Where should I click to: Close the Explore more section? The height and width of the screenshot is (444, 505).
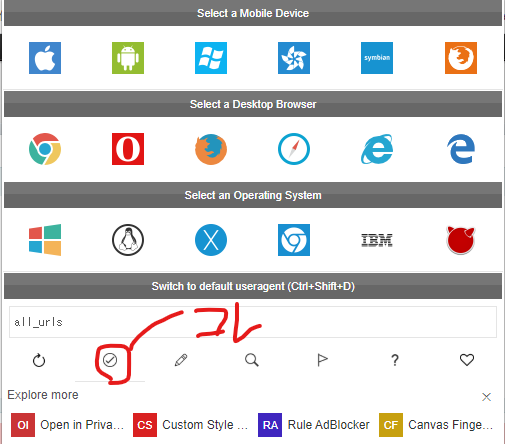pyautogui.click(x=486, y=397)
